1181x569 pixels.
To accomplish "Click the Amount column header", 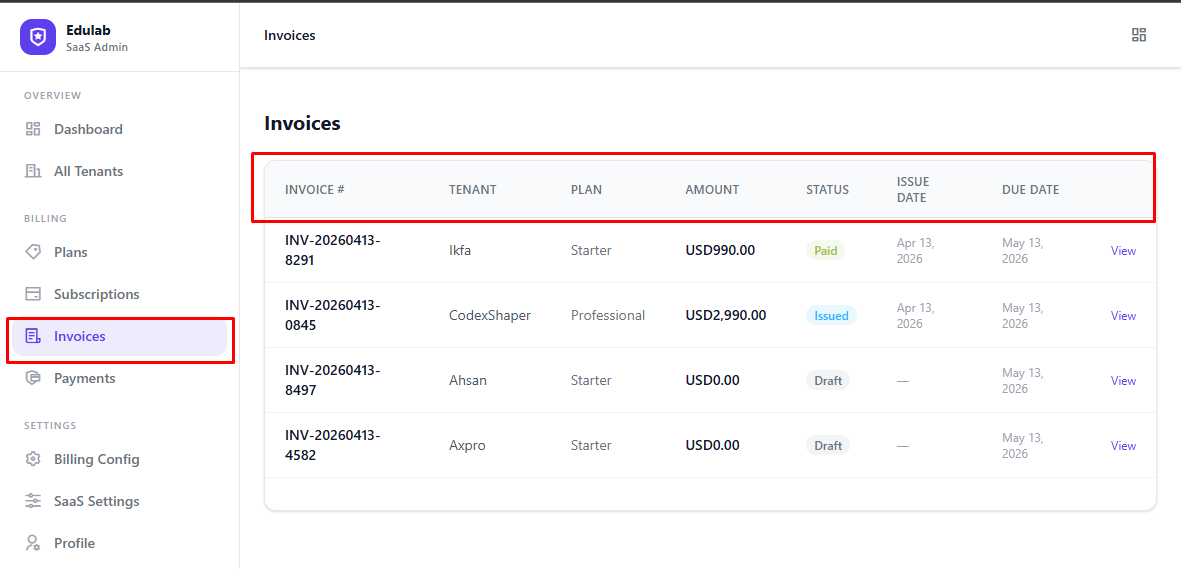I will 712,190.
